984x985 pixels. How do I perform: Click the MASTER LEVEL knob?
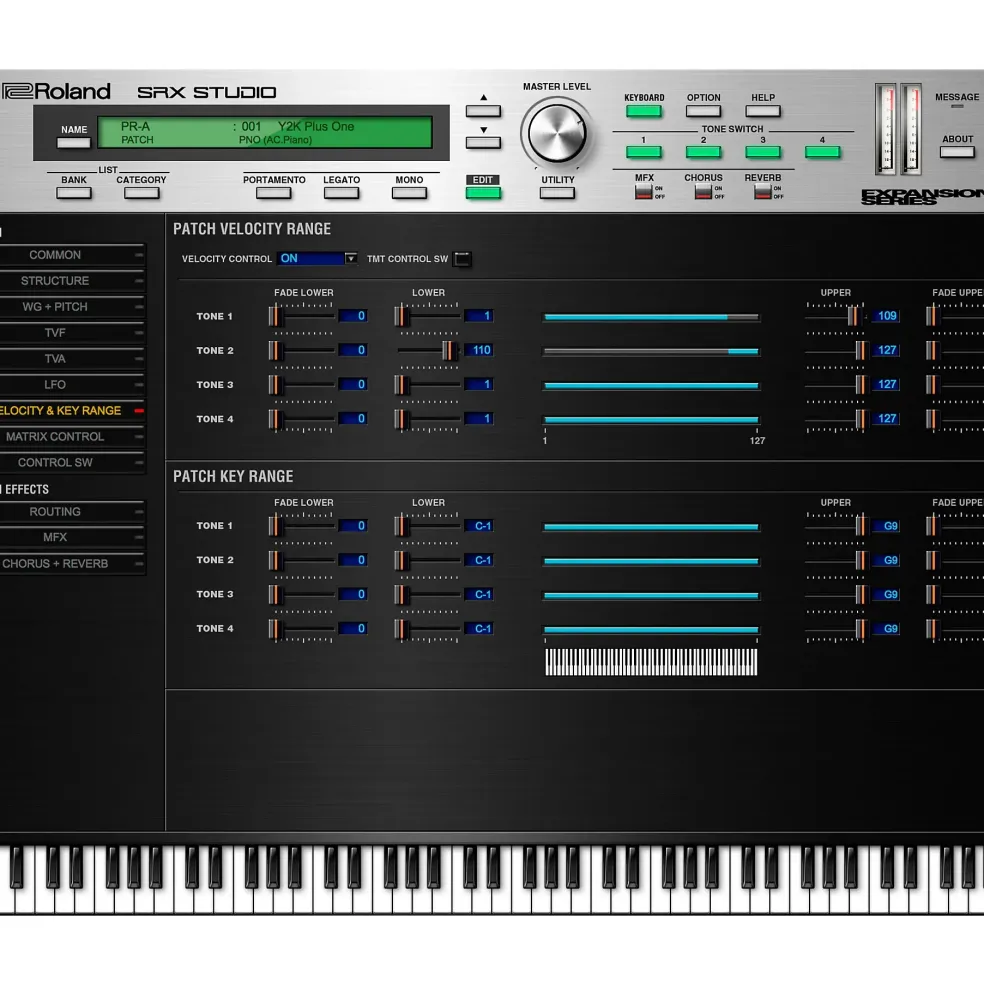(x=557, y=133)
